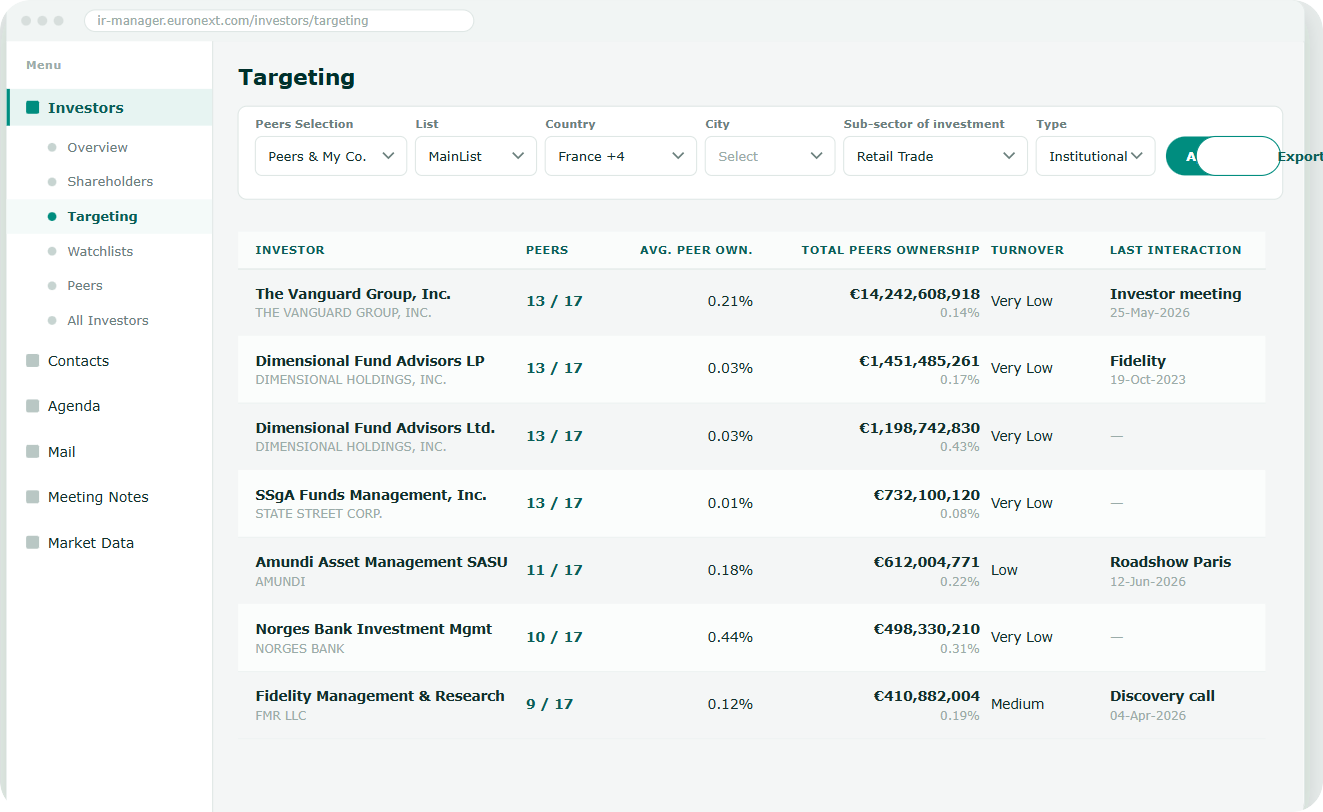Screen dimensions: 1323x812
Task: Open SSgA Funds Management, Inc. investor
Action: click(x=371, y=495)
